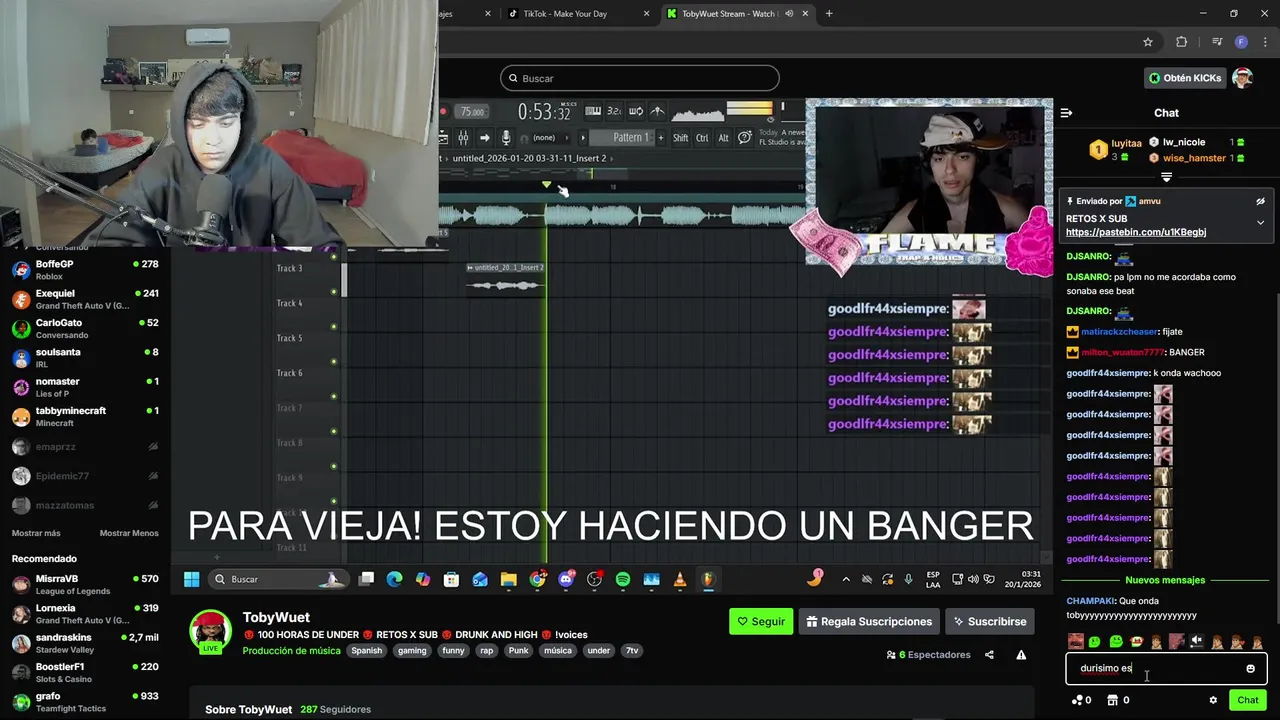Bookmark this page with the star icon

[x=1148, y=42]
